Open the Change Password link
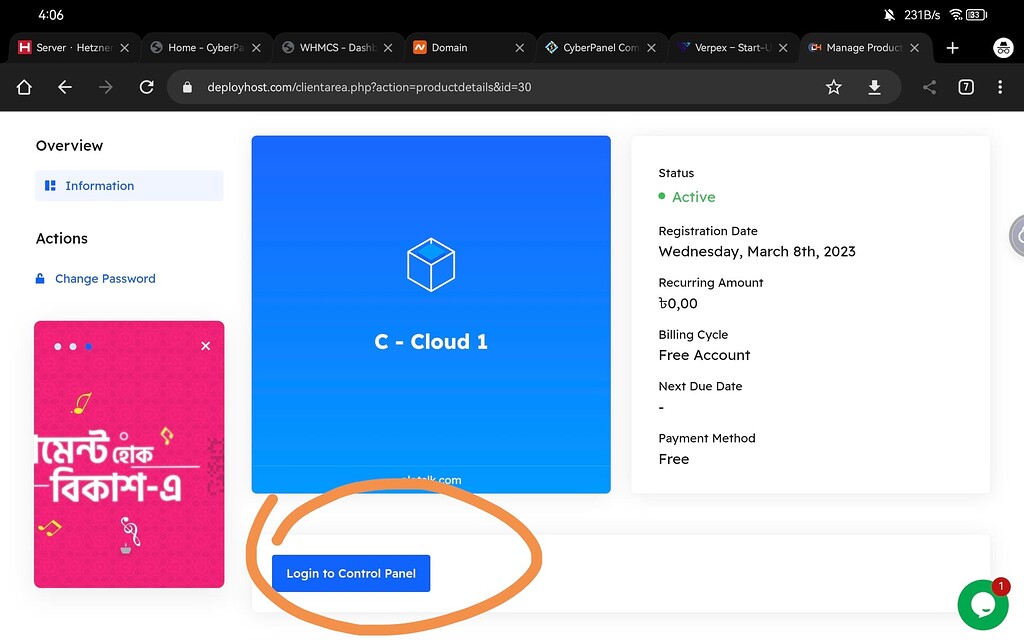The width and height of the screenshot is (1024, 640). click(x=105, y=279)
